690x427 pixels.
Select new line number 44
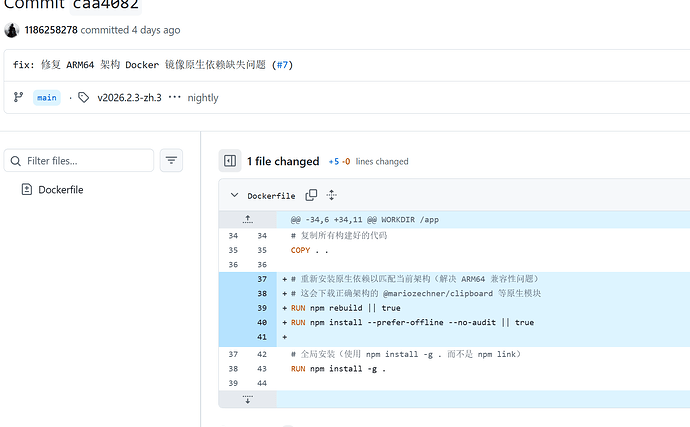pos(262,383)
